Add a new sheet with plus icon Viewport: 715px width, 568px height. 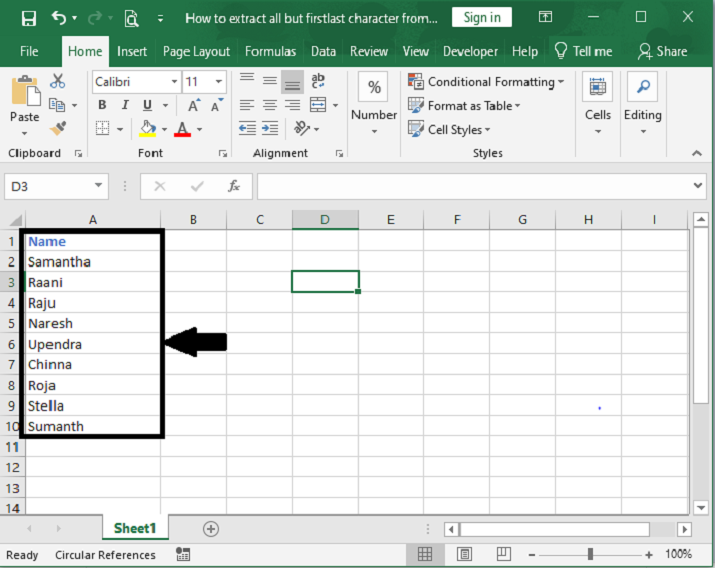[x=210, y=529]
